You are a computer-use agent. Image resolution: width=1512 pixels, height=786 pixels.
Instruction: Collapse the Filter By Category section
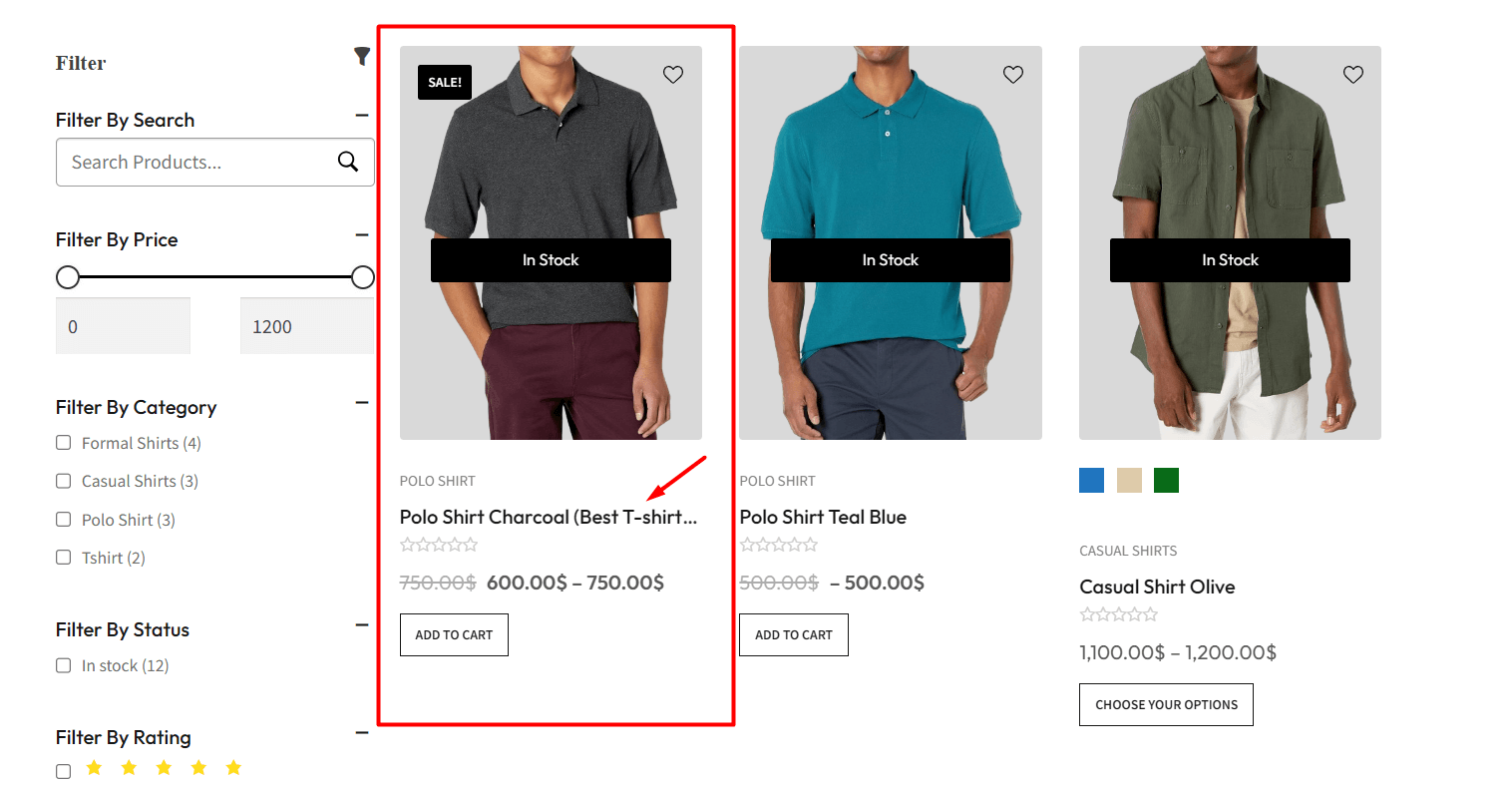coord(361,402)
